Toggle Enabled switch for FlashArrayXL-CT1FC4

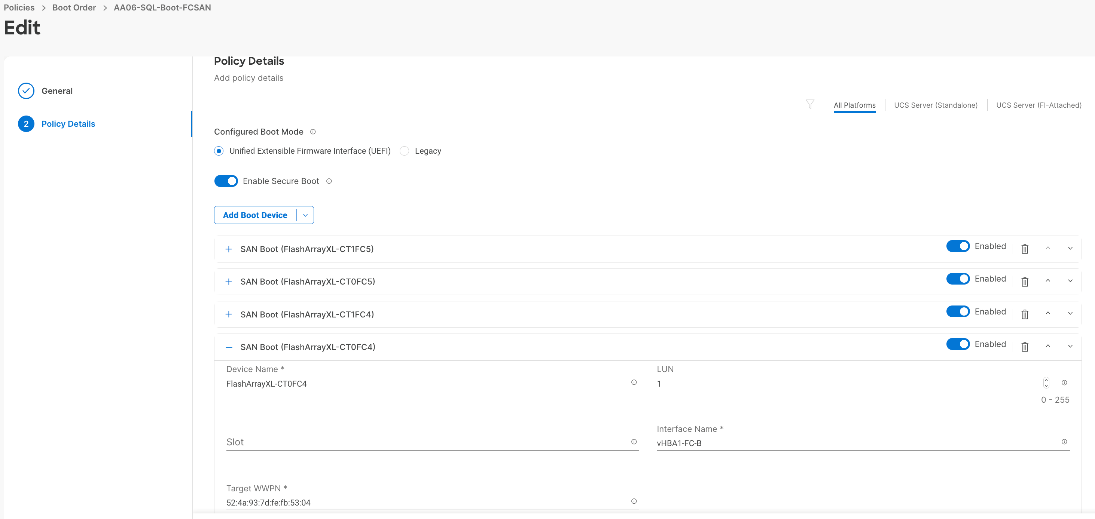click(x=958, y=312)
